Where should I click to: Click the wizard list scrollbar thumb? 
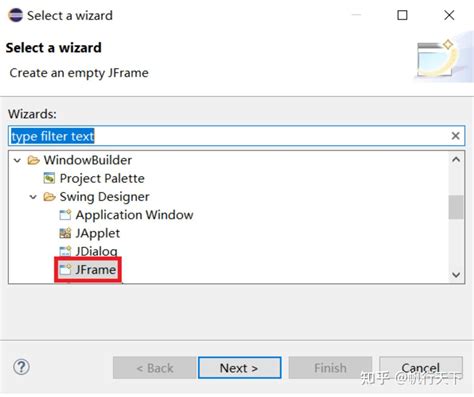[456, 207]
